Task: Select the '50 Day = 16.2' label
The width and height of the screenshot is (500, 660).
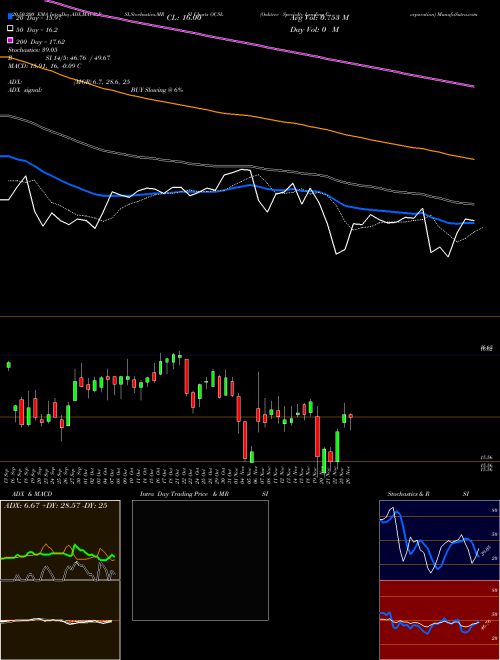Action: (x=37, y=30)
